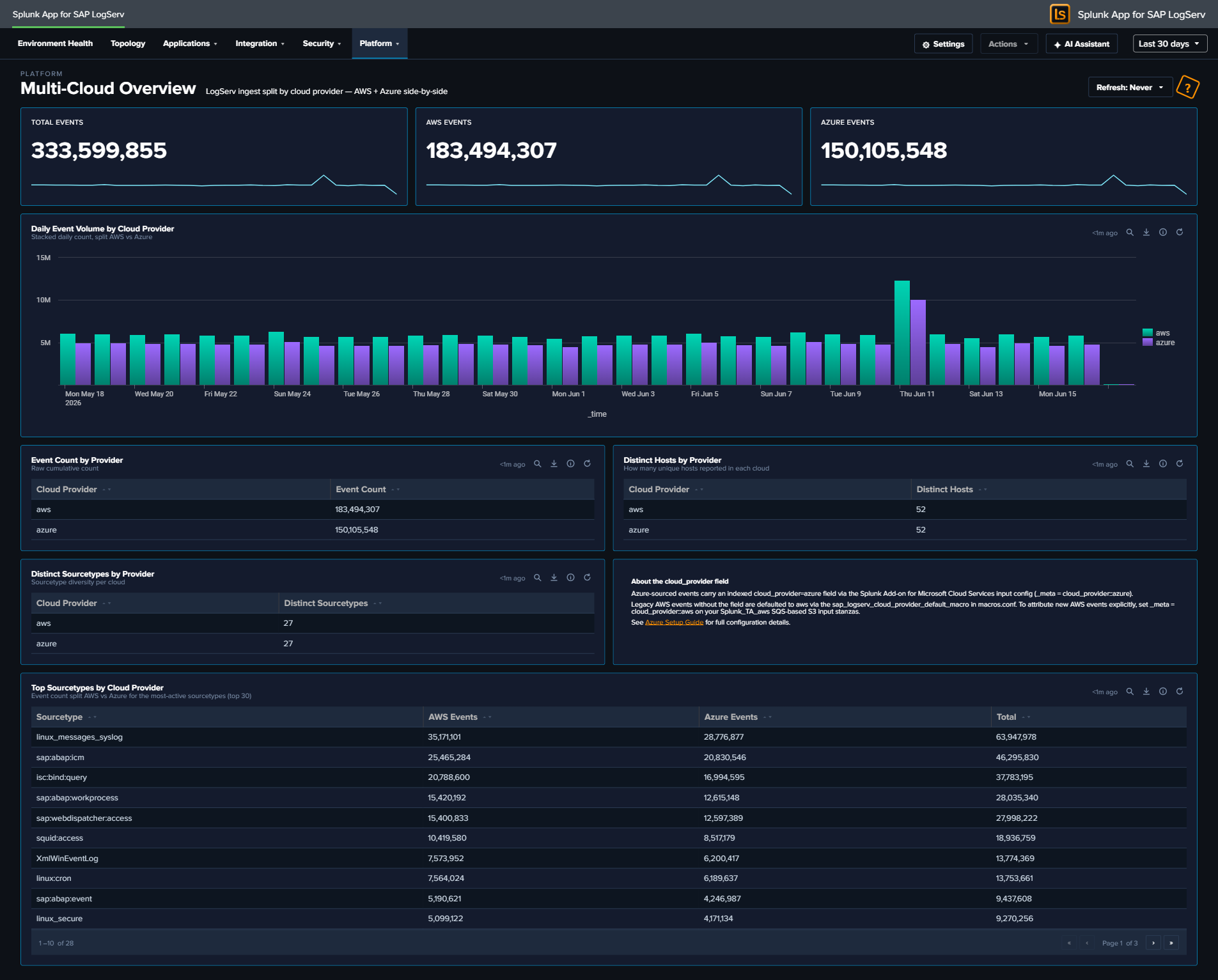Select the squid:access sourcetype row
Image resolution: width=1218 pixels, height=980 pixels.
click(609, 838)
